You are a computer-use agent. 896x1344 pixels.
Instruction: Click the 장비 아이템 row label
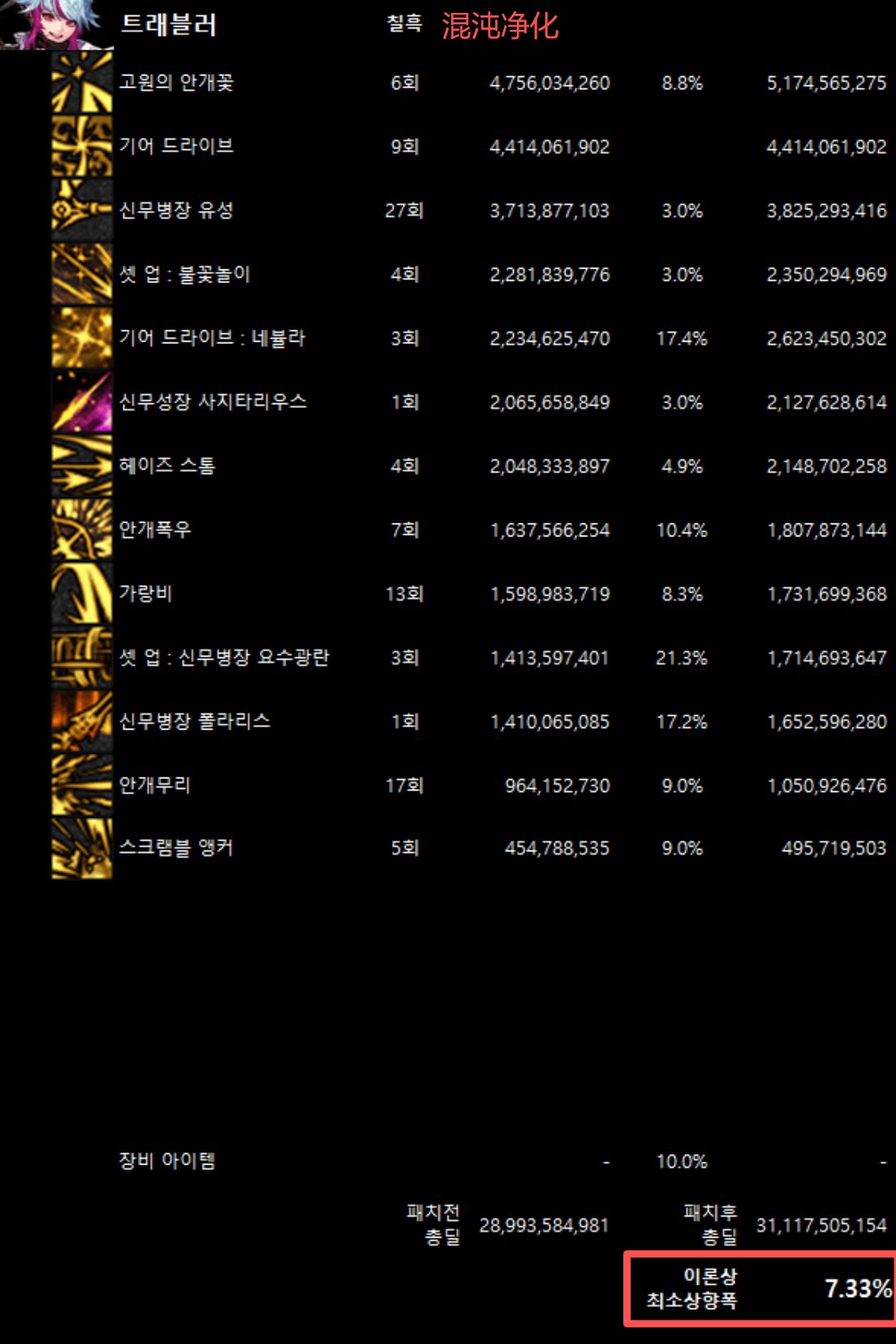(x=167, y=1161)
